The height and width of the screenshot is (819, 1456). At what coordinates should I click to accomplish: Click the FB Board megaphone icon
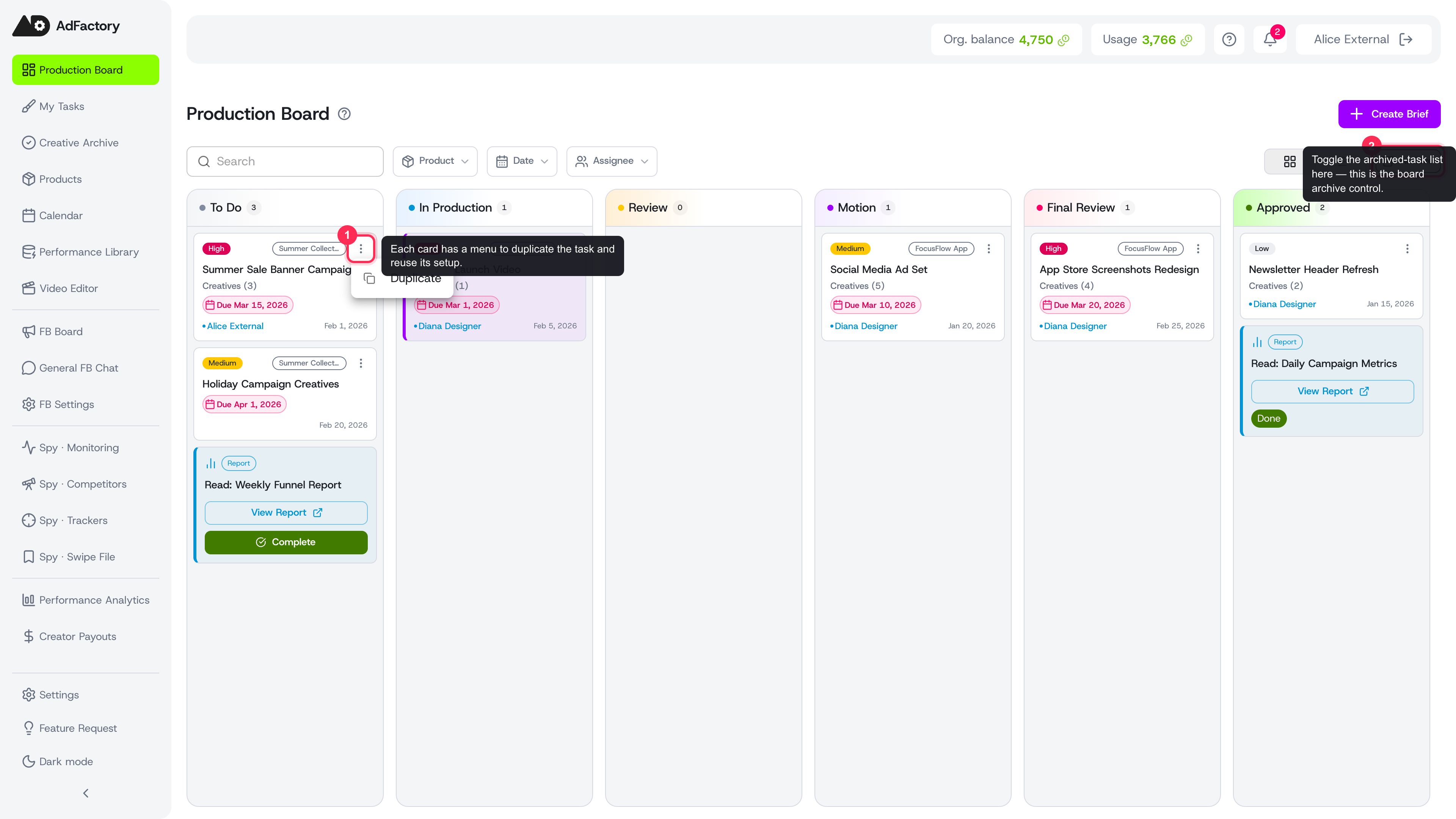pos(28,332)
